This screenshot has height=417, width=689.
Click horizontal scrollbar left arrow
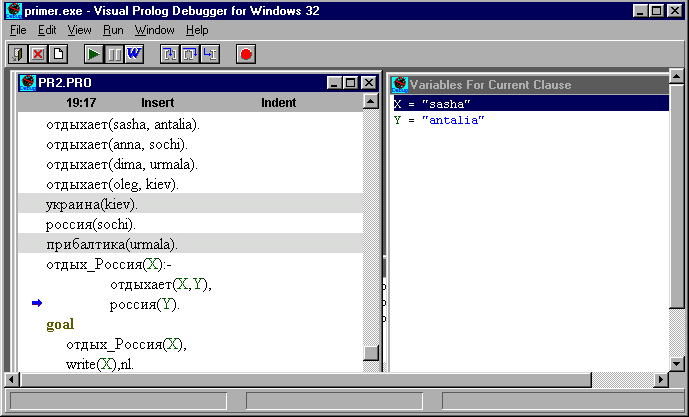click(12, 379)
